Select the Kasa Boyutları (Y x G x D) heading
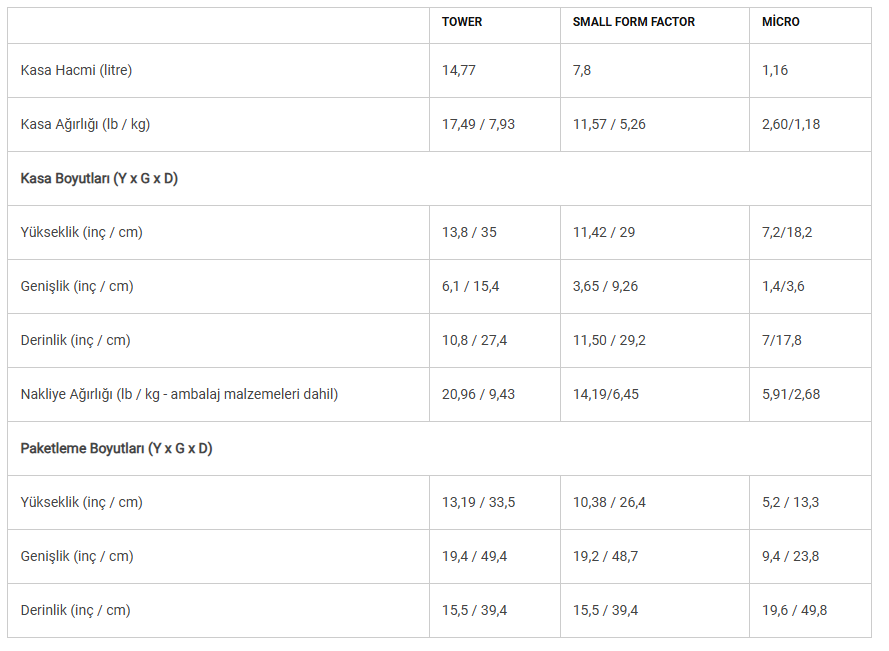The width and height of the screenshot is (889, 651). 99,179
